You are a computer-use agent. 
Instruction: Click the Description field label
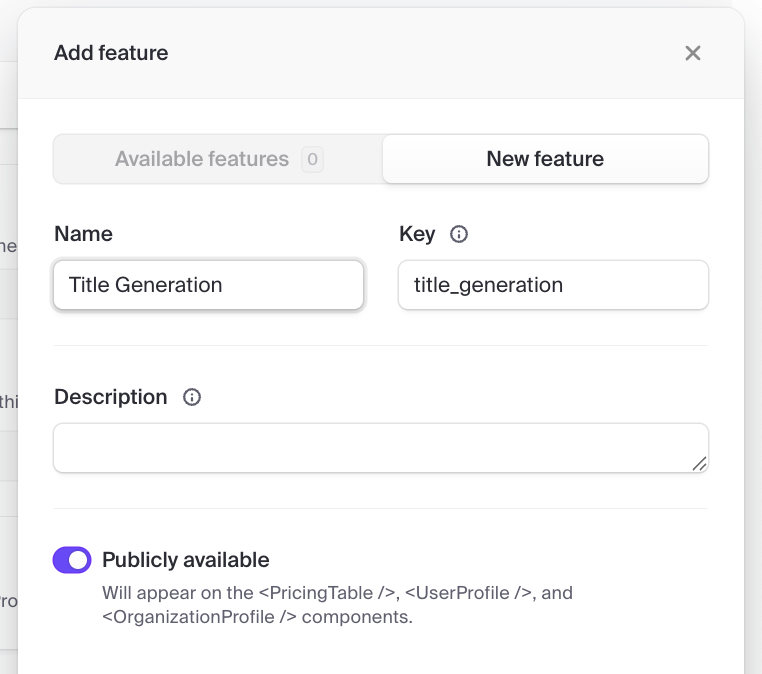pyautogui.click(x=111, y=397)
